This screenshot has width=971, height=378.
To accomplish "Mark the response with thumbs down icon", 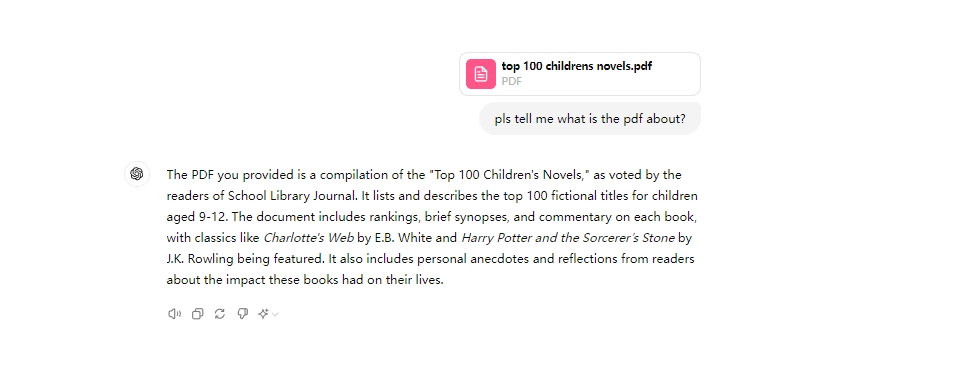I will (x=243, y=314).
